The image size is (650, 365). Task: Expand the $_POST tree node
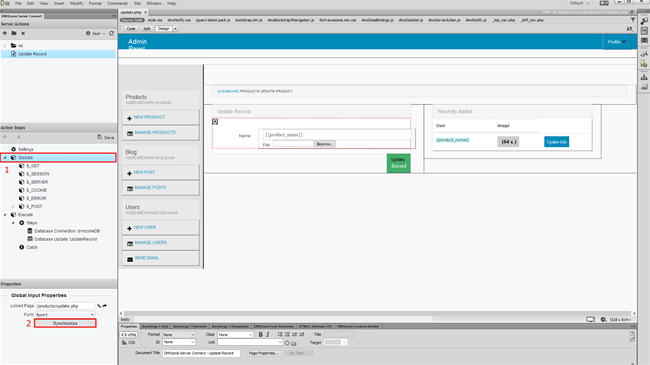13,207
